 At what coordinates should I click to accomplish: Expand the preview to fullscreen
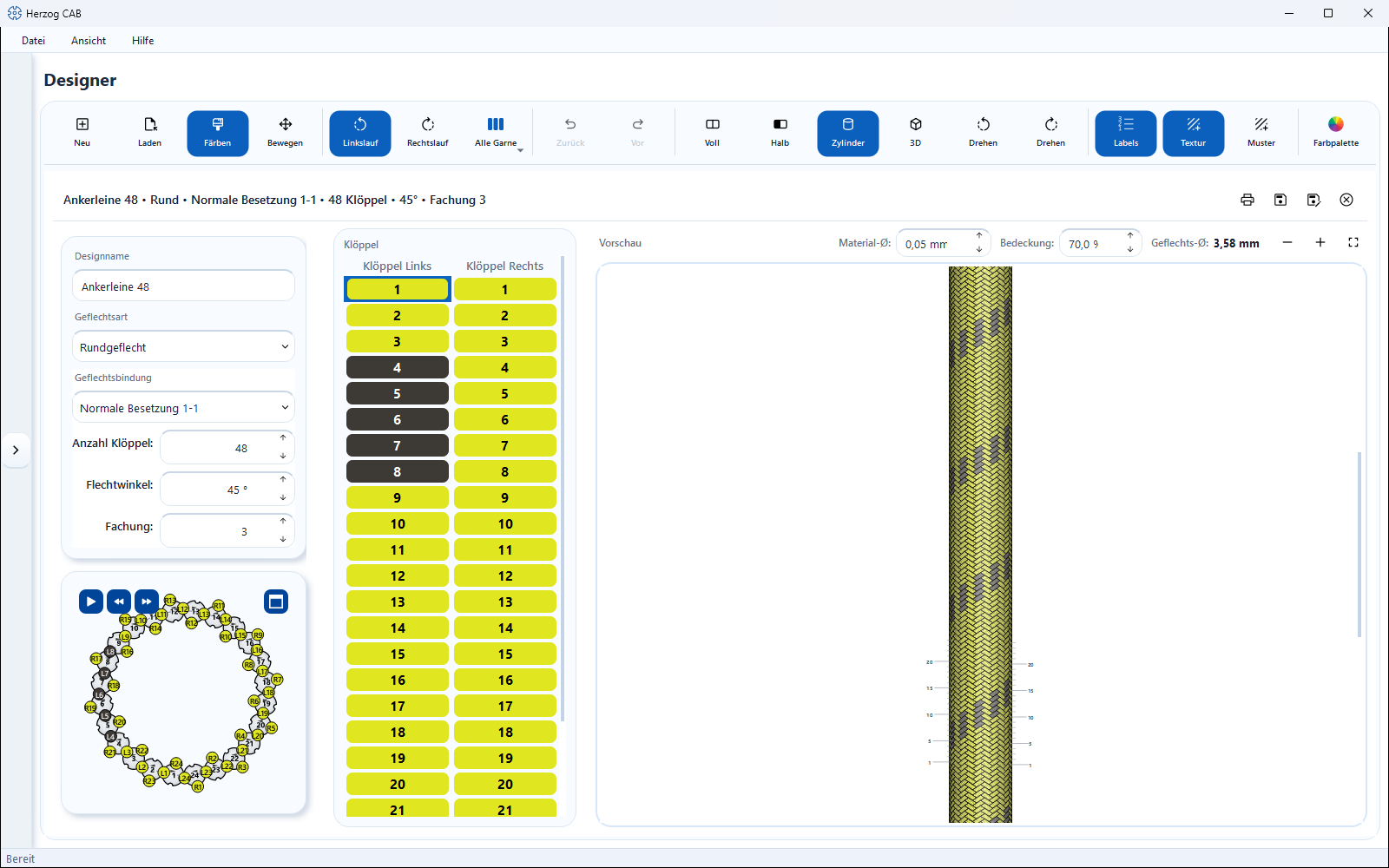pyautogui.click(x=1353, y=243)
